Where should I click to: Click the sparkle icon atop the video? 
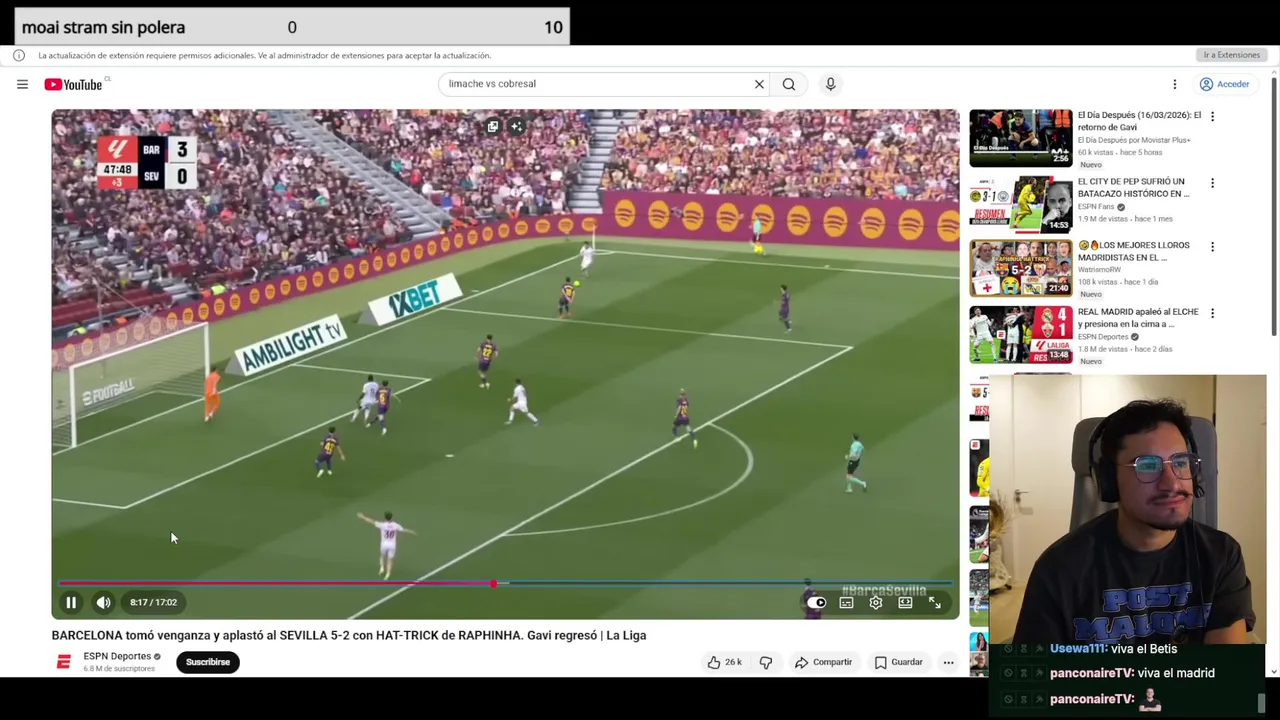[x=516, y=127]
